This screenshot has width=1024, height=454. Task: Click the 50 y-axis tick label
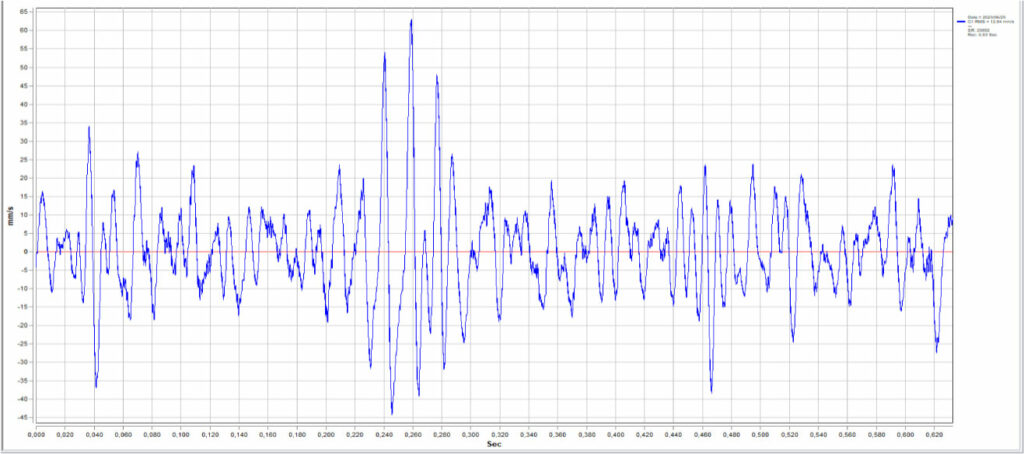click(x=24, y=67)
